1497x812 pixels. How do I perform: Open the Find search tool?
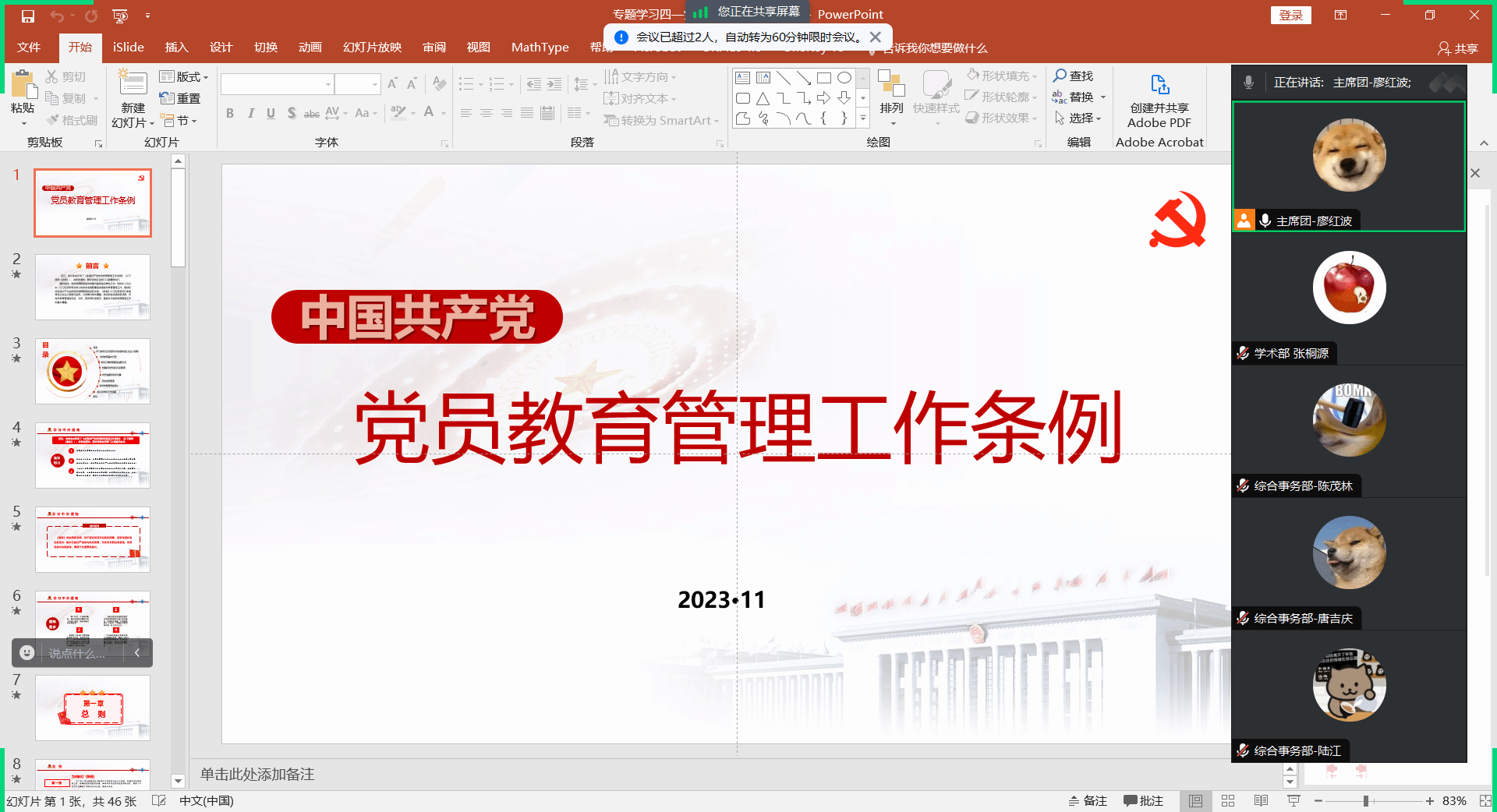click(x=1074, y=76)
